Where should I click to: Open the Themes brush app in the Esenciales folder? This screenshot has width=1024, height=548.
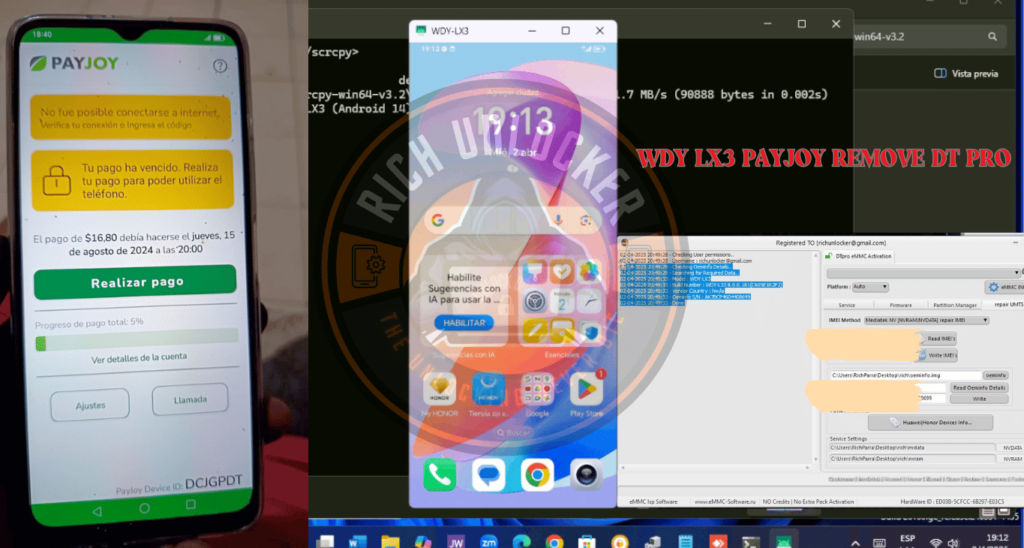coord(535,272)
